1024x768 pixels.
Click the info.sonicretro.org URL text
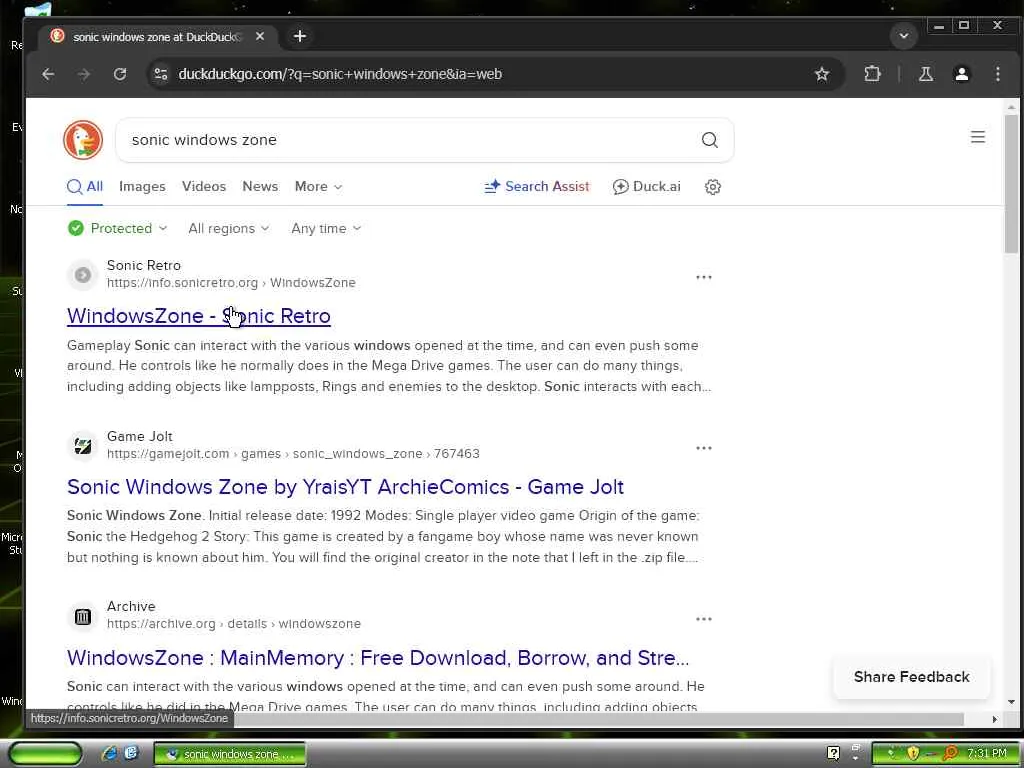coord(231,283)
